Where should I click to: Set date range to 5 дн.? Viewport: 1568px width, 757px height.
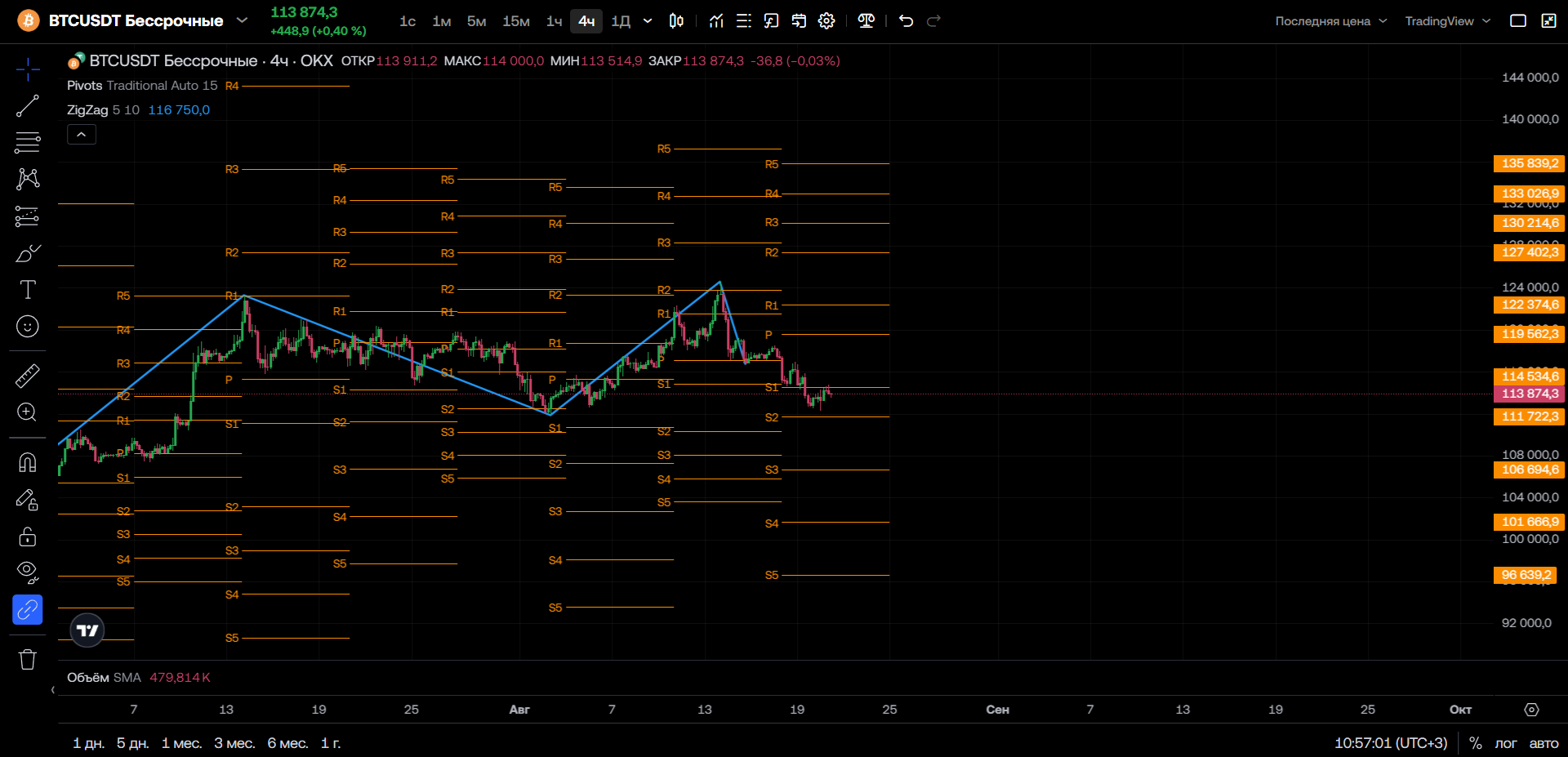132,743
